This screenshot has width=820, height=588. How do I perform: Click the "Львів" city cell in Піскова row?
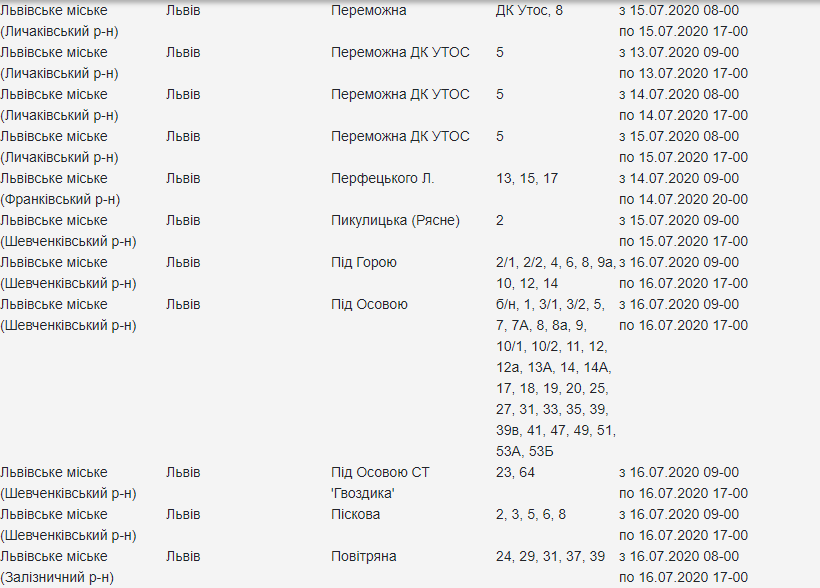coord(183,514)
